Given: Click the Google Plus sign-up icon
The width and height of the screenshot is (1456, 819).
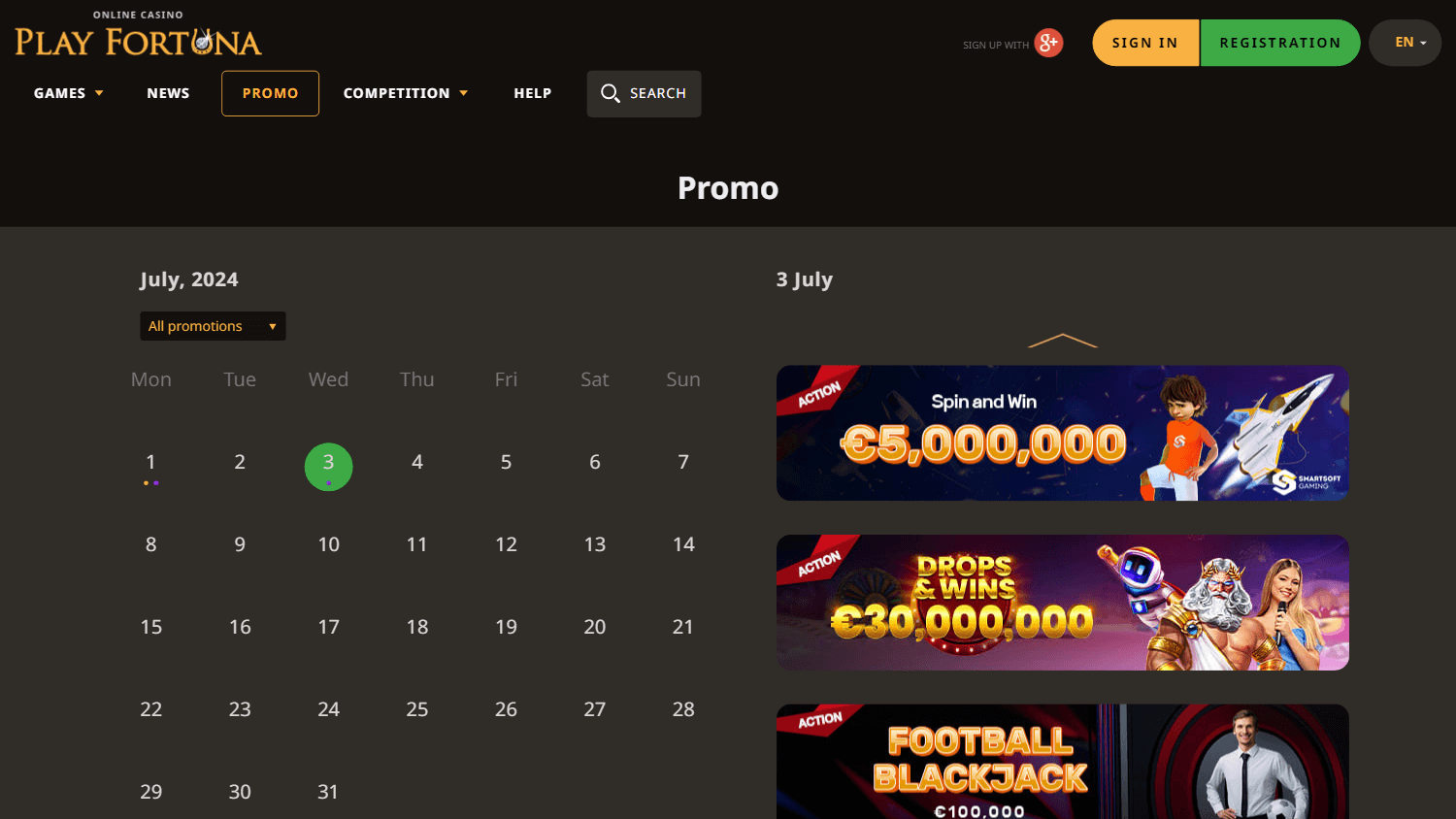Looking at the screenshot, I should 1048,43.
